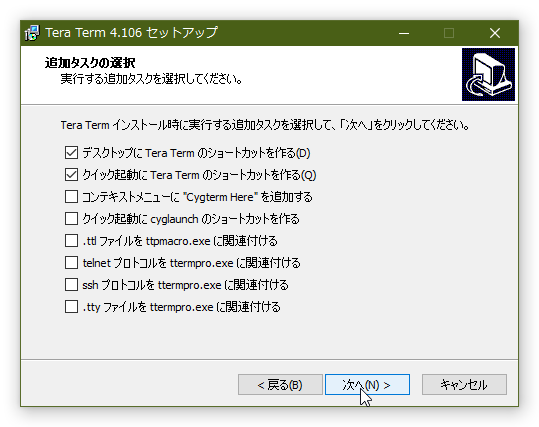Screen dimensions: 539x427
Task: Proceed with the 次へ(N) button
Action: coord(367,385)
